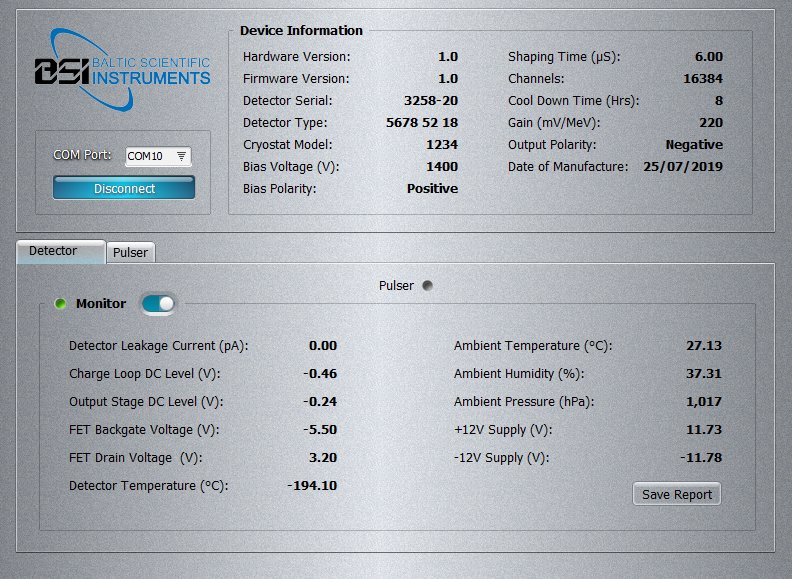Toggle the Monitor switch off
Screen dimensions: 792x579
[158, 304]
